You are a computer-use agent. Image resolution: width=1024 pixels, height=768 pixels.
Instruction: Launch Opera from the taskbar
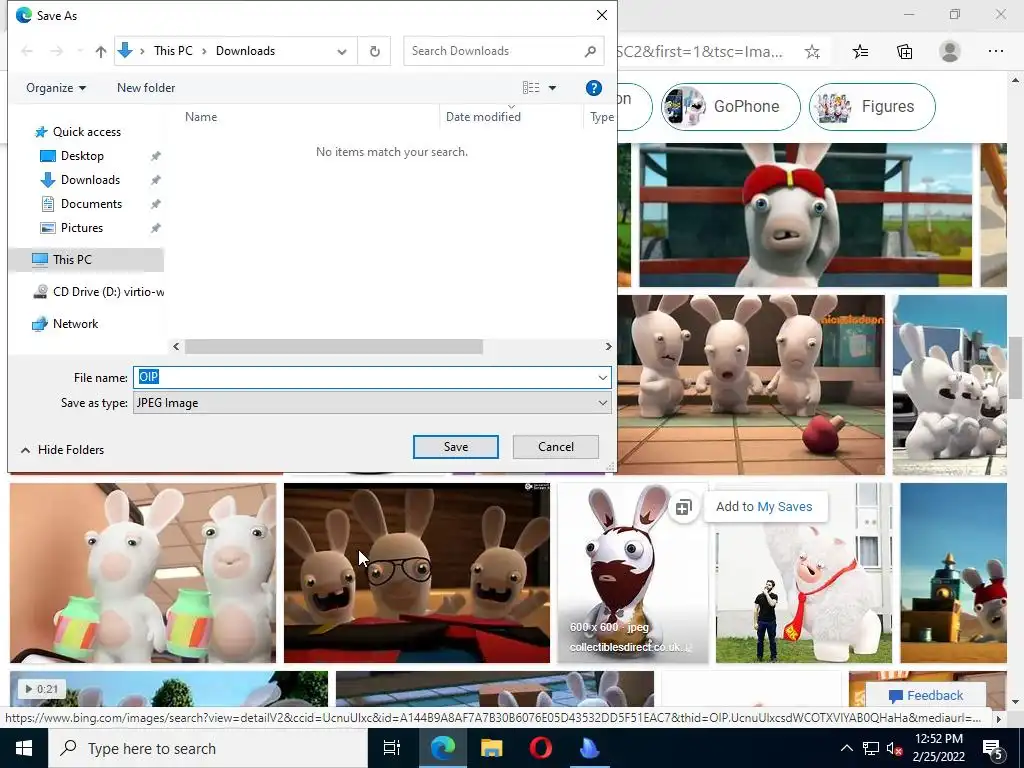(540, 748)
